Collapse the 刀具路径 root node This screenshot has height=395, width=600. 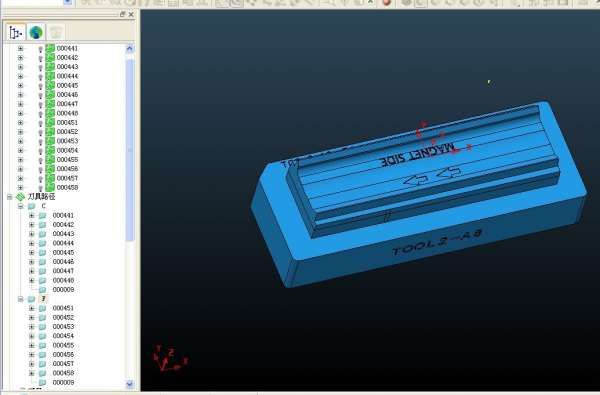(10, 197)
